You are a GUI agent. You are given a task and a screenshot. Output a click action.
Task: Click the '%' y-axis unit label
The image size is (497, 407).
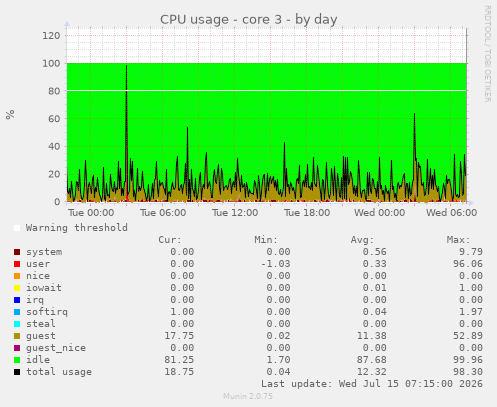[x=10, y=114]
